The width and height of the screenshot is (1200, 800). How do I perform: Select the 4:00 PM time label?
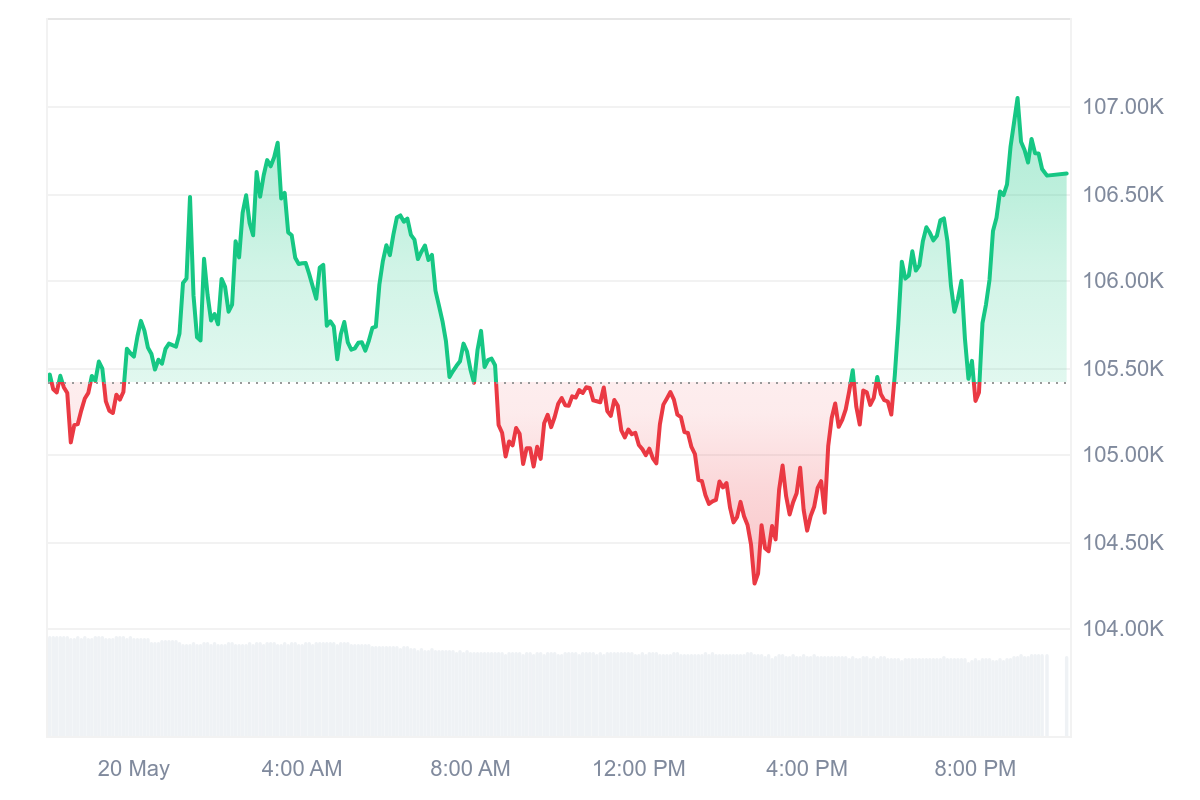(x=806, y=769)
